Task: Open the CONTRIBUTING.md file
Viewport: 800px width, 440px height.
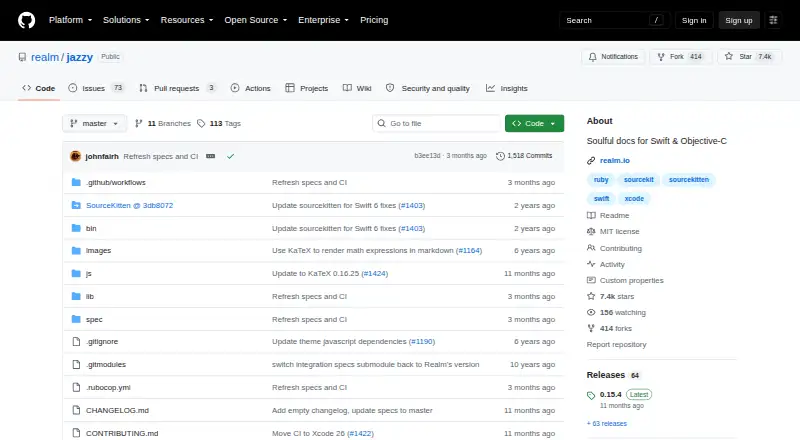Action: [122, 433]
